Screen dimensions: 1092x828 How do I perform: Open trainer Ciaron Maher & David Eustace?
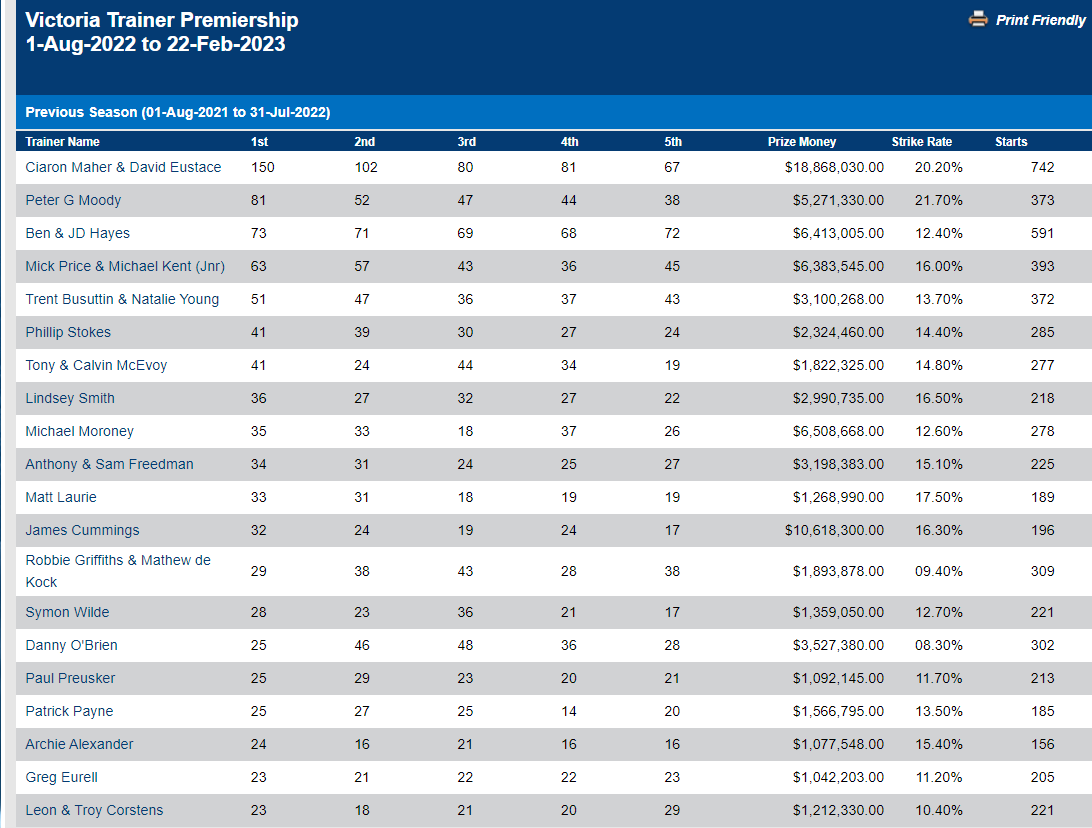123,167
